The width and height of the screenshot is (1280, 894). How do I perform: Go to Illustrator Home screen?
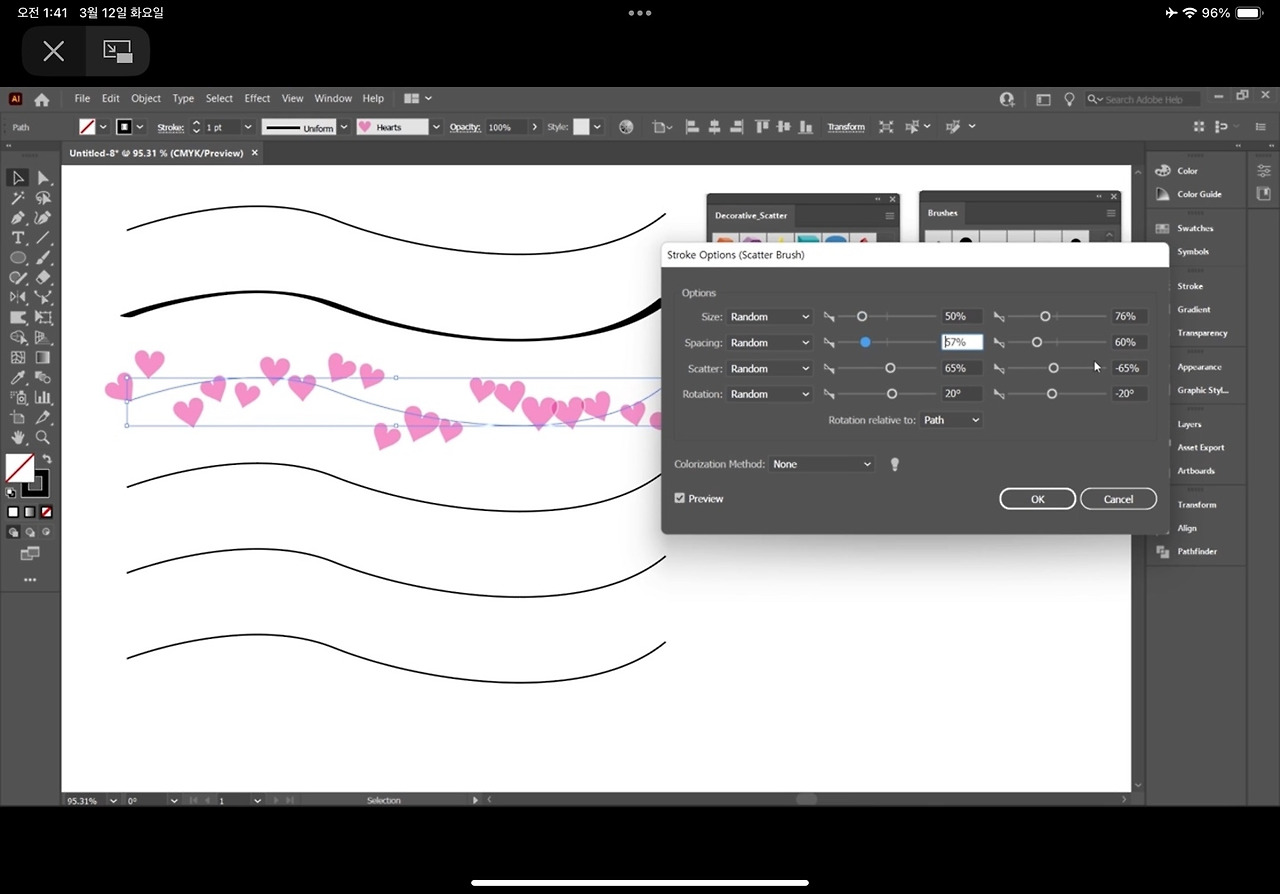click(42, 99)
